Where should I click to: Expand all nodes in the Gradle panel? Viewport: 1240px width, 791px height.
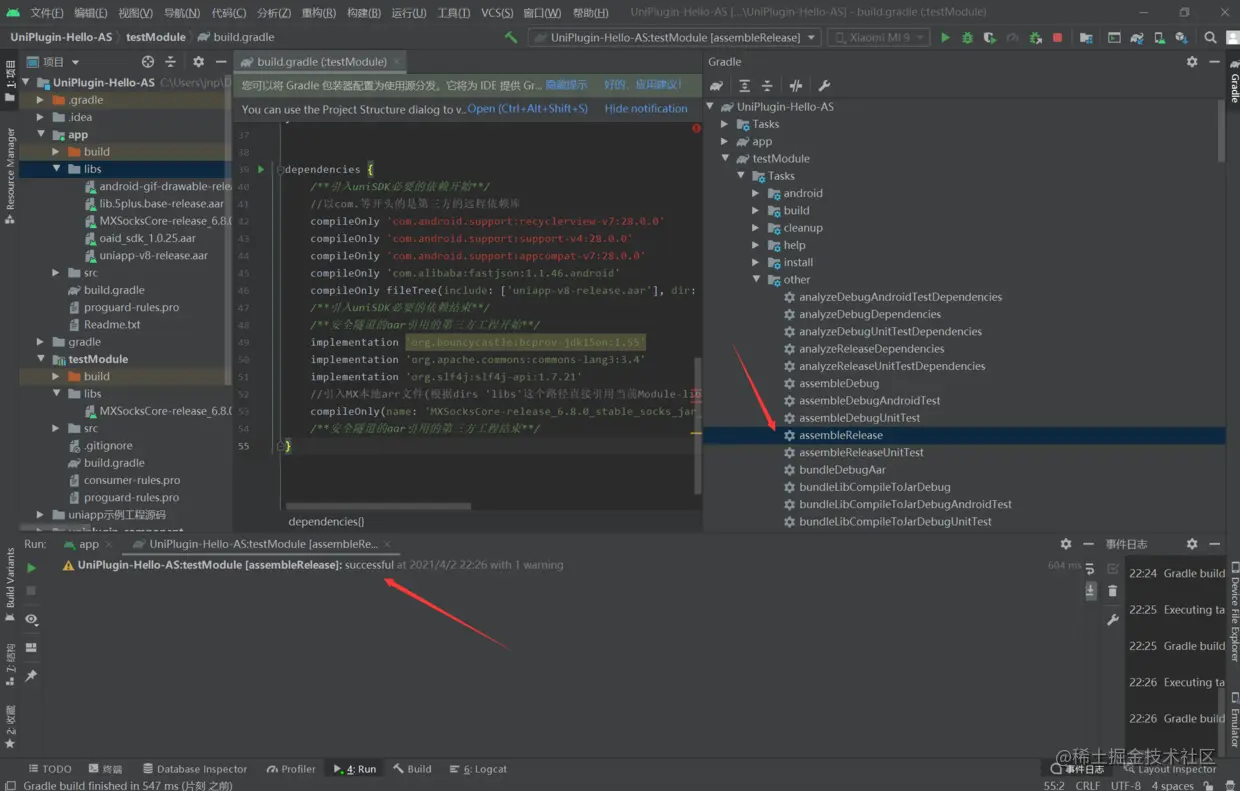[744, 86]
